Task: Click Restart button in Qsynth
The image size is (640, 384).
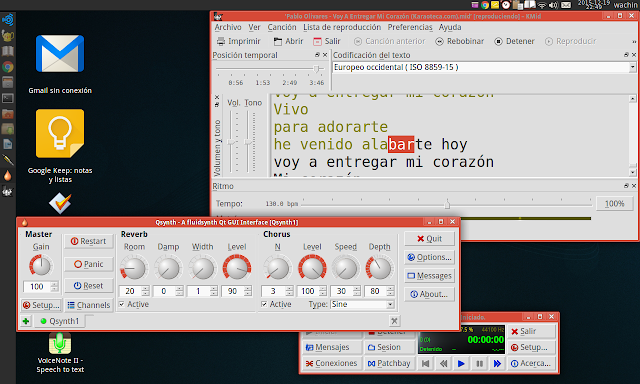Action: pos(89,241)
